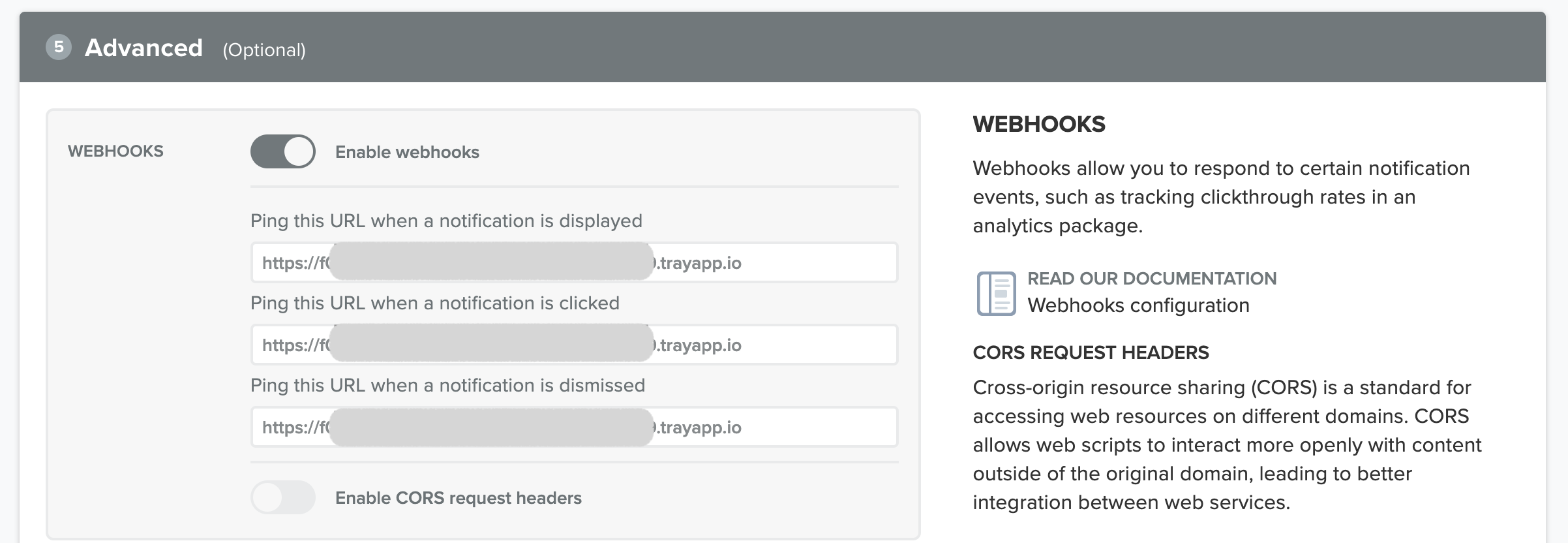Turn on Enable CORS request headers switch
The height and width of the screenshot is (543, 1568).
[x=282, y=497]
